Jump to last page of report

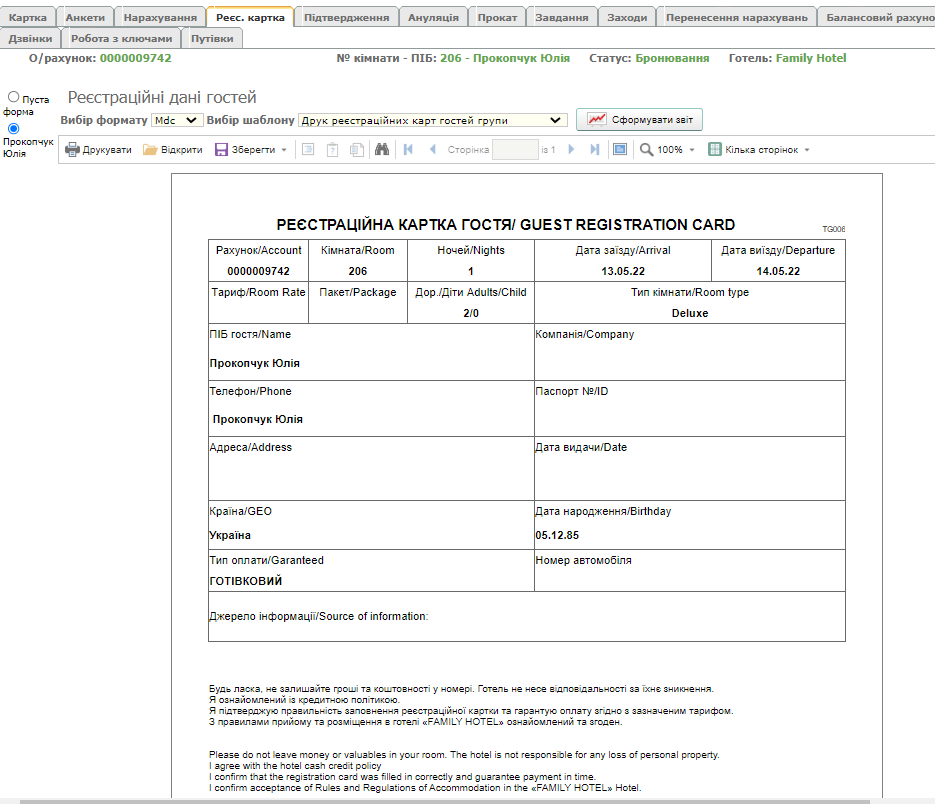pos(595,150)
